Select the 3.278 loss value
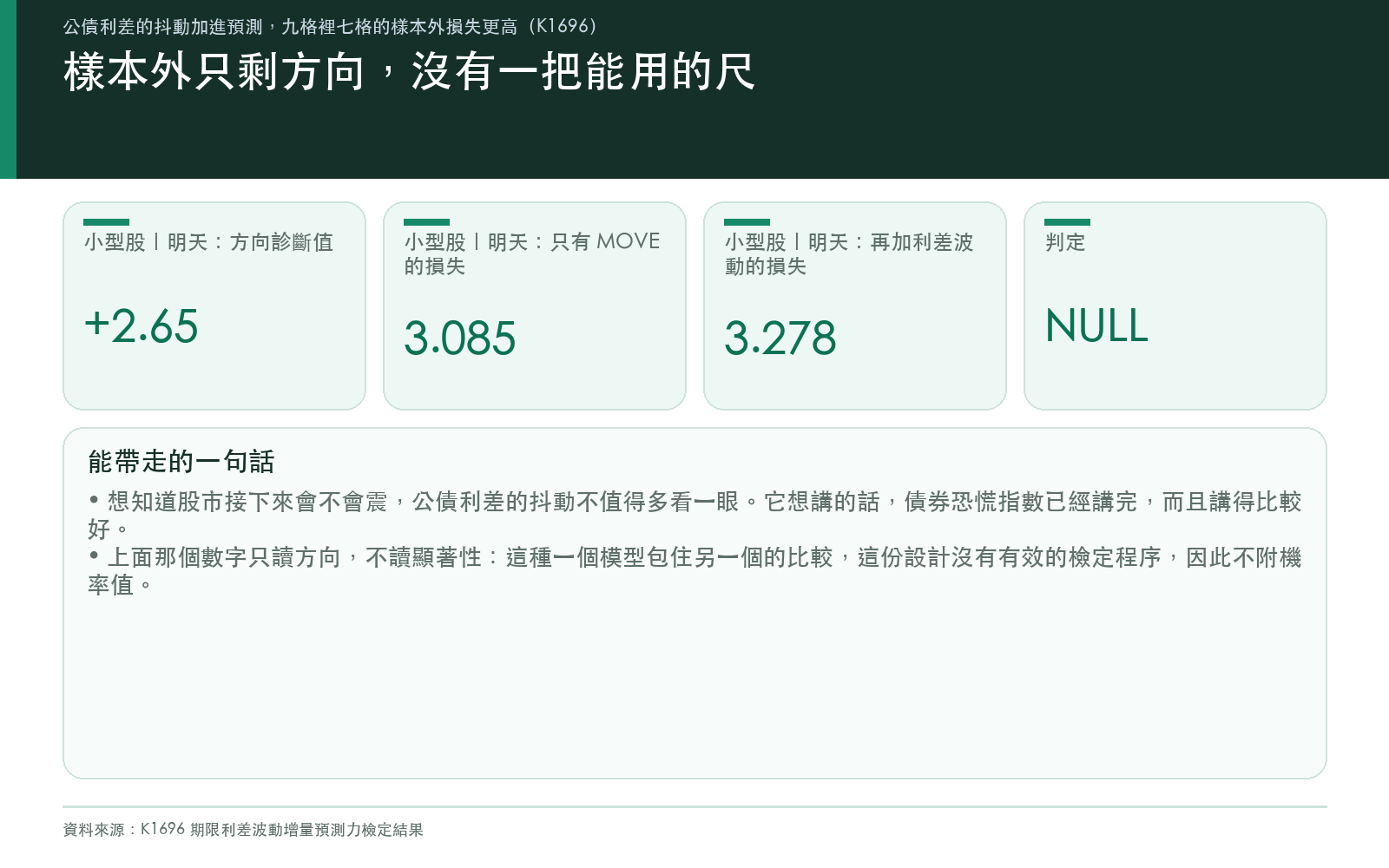The image size is (1389, 868). (x=780, y=339)
